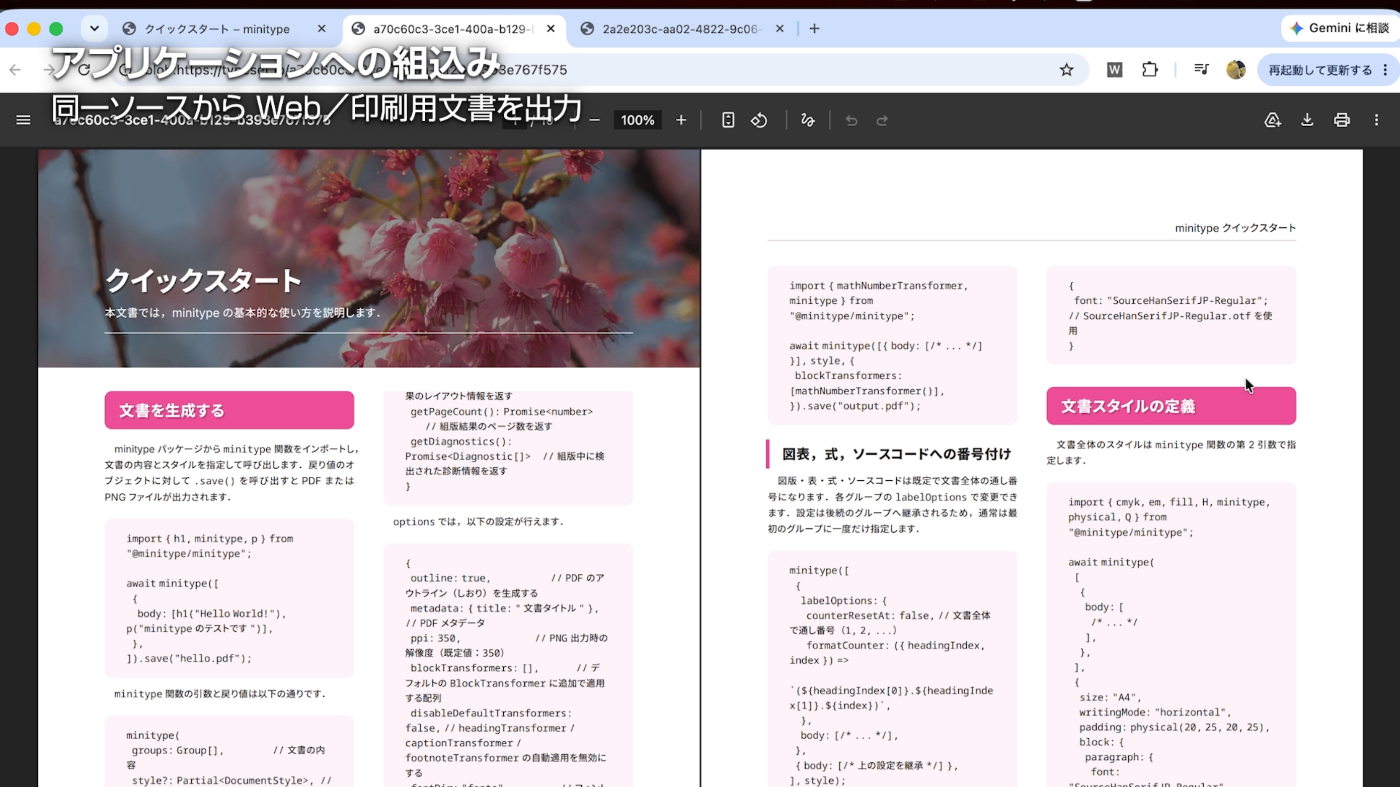Click the 100% zoom level field

(x=637, y=120)
